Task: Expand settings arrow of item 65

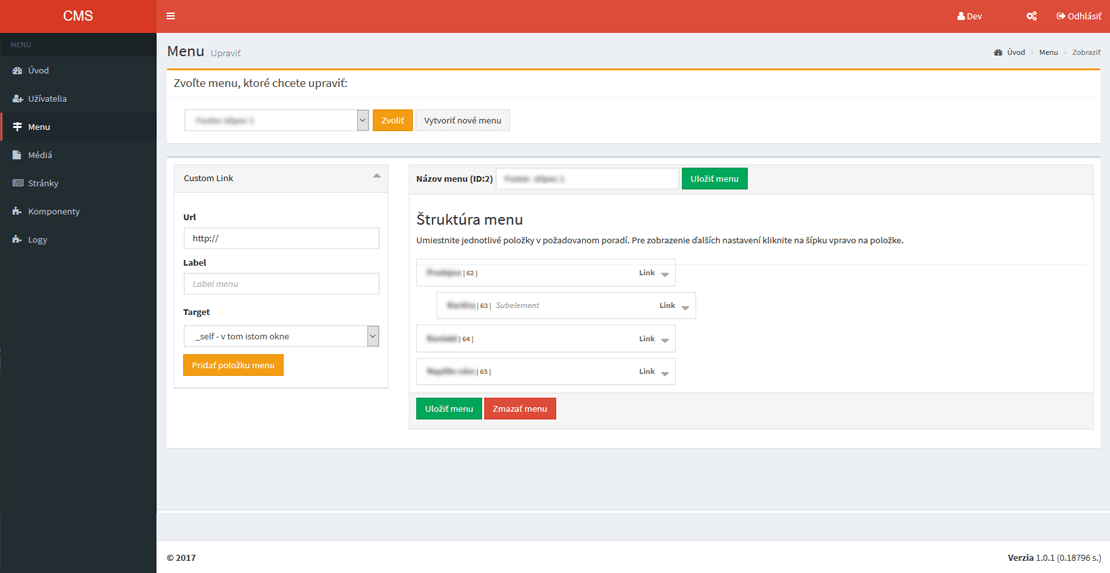Action: pos(665,374)
